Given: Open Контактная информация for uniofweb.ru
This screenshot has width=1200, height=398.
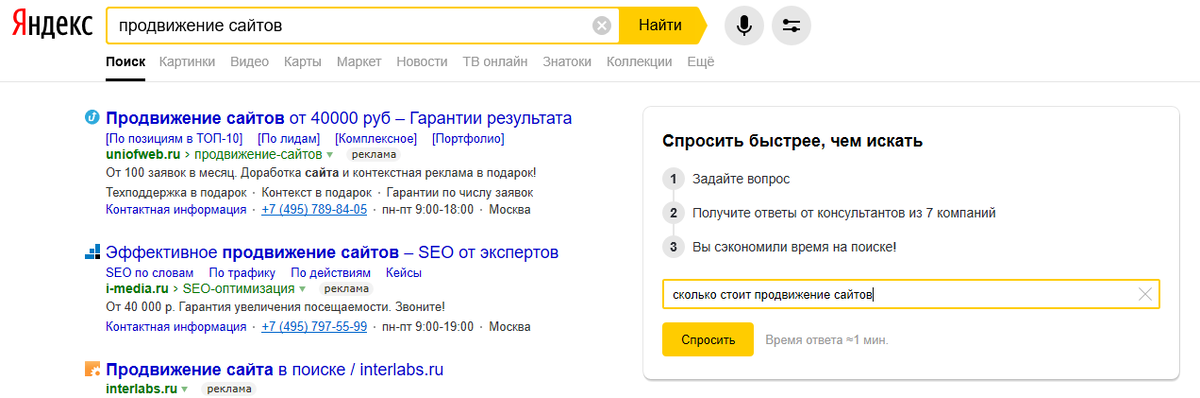Looking at the screenshot, I should click(x=176, y=209).
